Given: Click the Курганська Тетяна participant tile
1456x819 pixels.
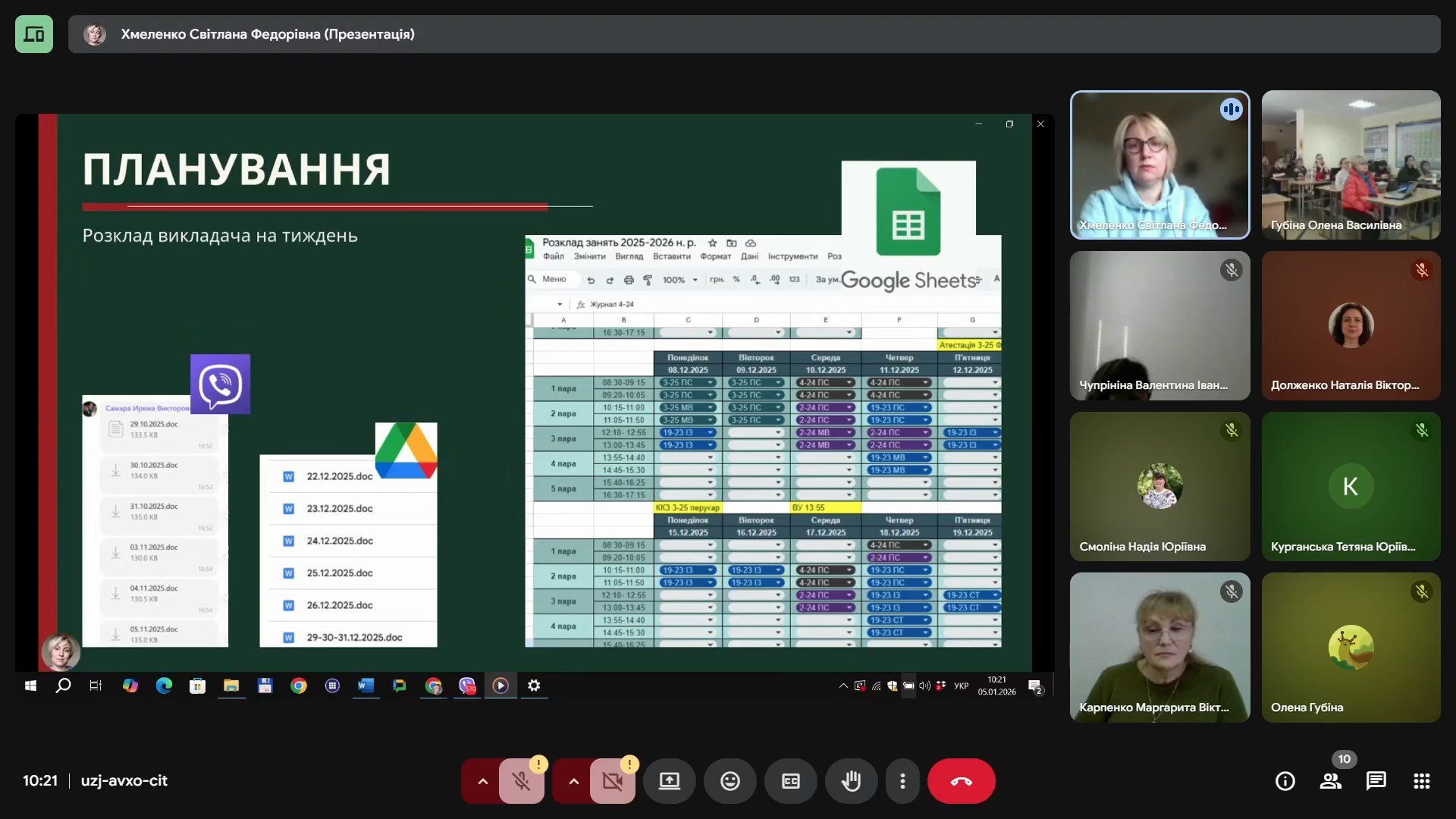Looking at the screenshot, I should pos(1351,486).
